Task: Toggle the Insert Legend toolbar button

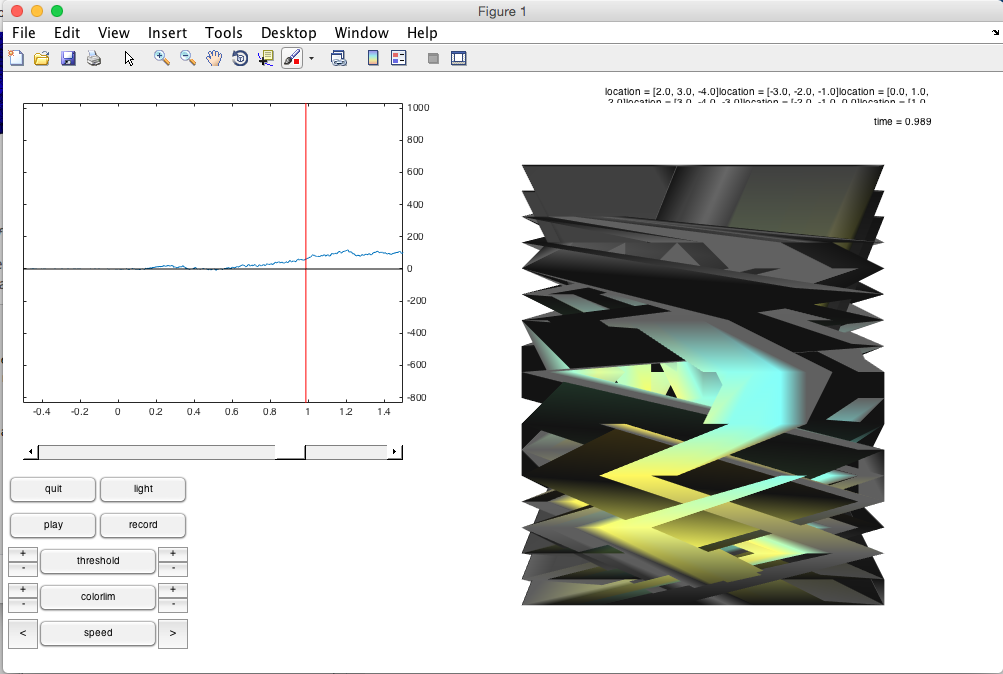Action: 399,58
